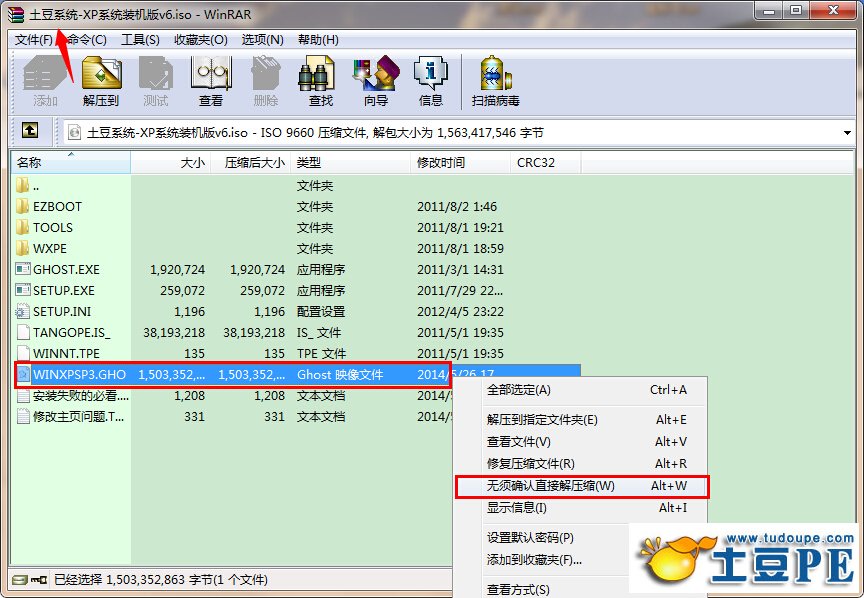Click the WINXPSP3.GHO file icon
864x598 pixels.
coord(23,374)
